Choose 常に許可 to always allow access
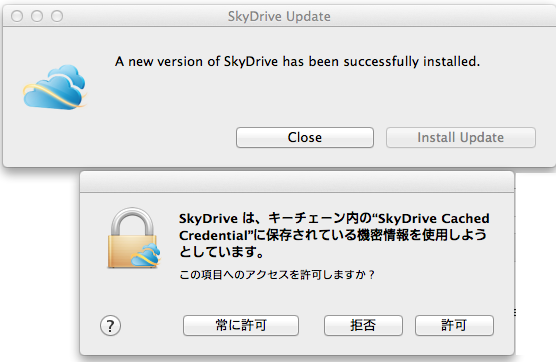This screenshot has width=556, height=362. point(241,325)
